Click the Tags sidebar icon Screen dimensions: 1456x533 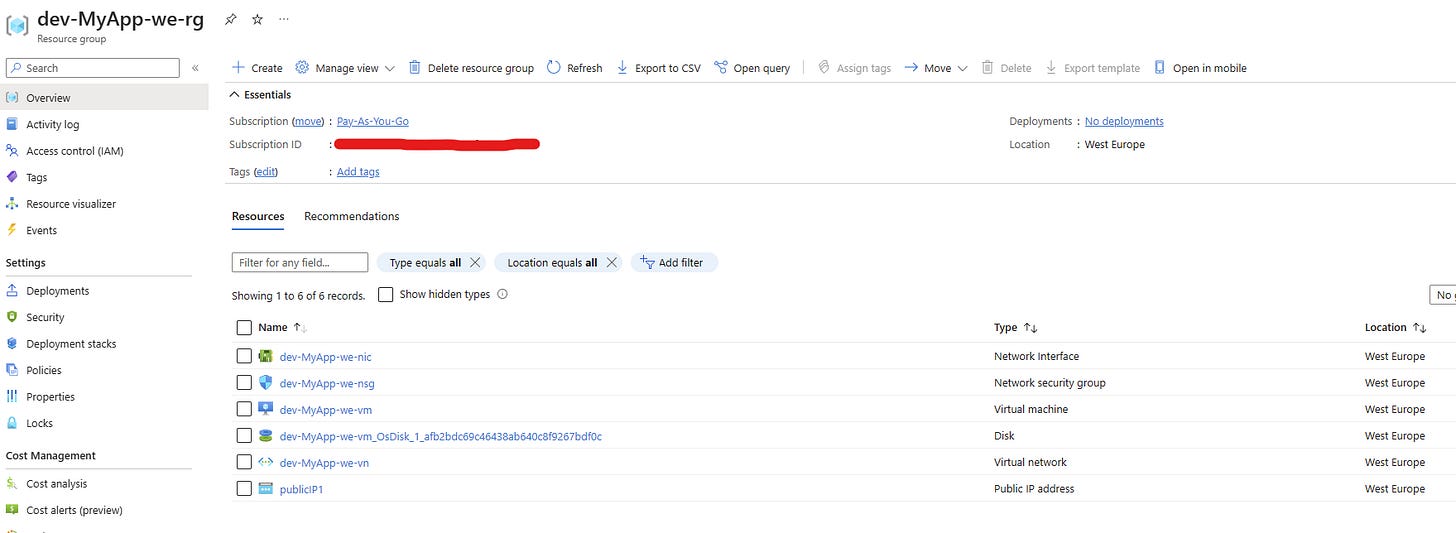(x=12, y=177)
